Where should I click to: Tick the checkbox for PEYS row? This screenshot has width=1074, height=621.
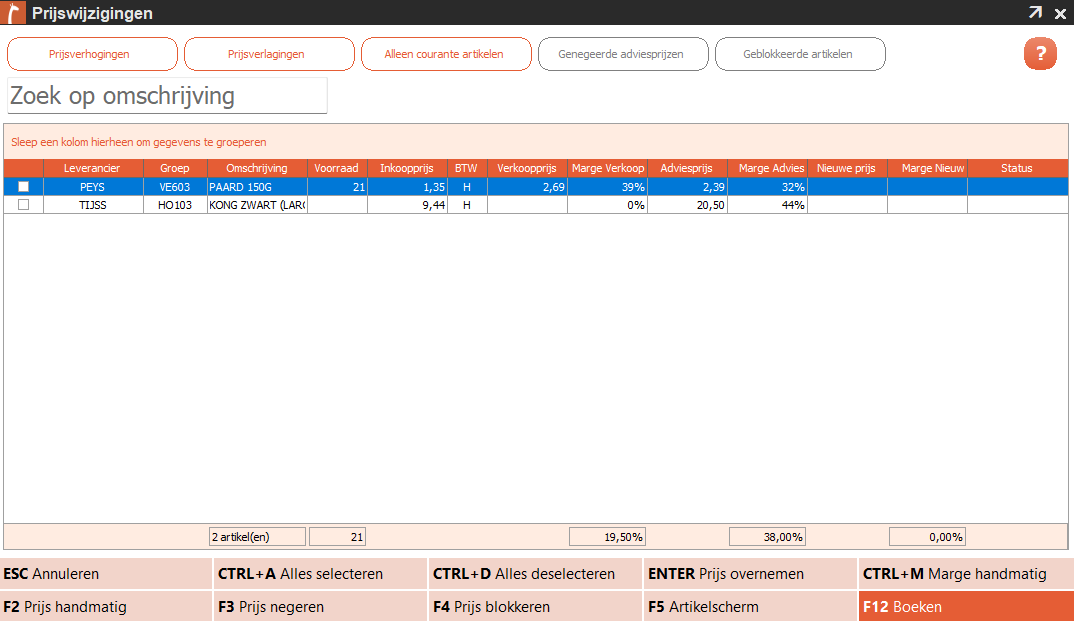pyautogui.click(x=23, y=186)
